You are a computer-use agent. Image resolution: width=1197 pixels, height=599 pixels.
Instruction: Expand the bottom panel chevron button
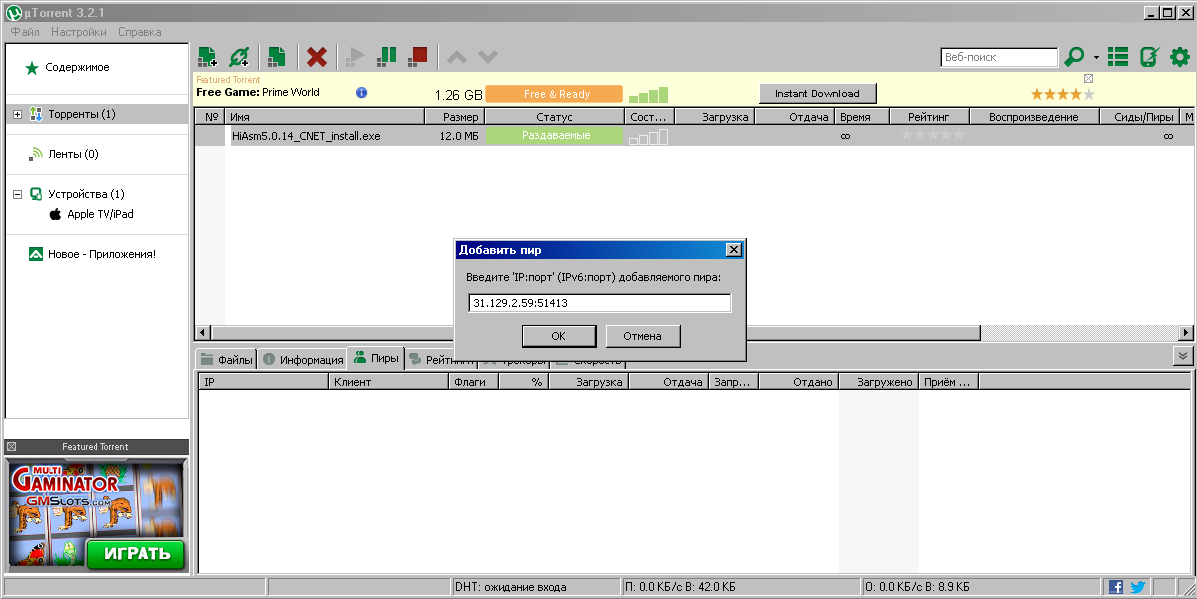pos(1183,356)
